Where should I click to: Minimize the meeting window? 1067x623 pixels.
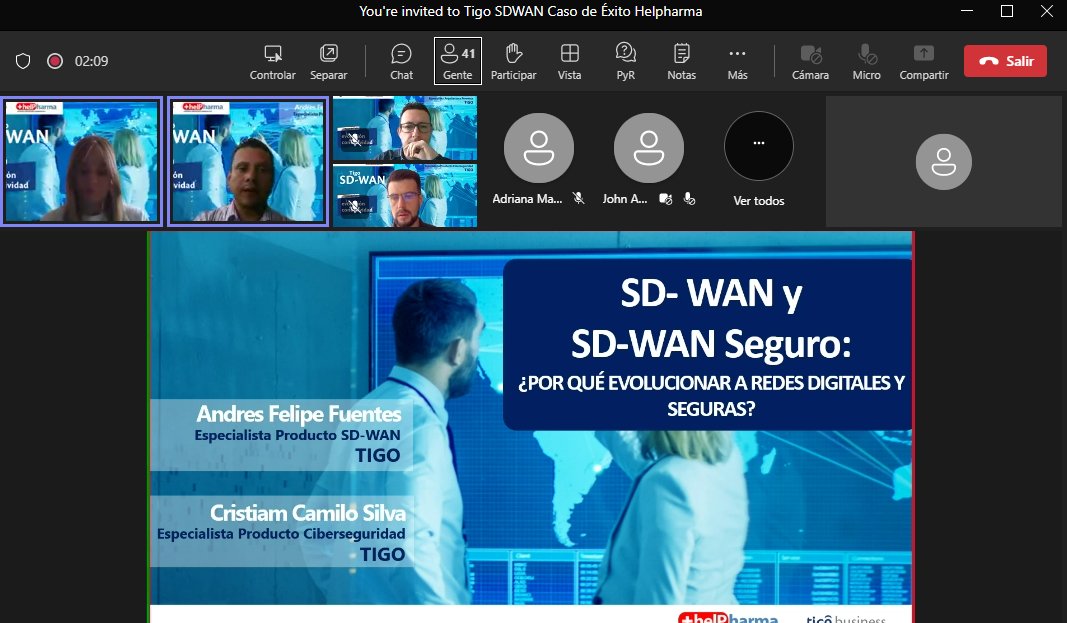coord(967,12)
